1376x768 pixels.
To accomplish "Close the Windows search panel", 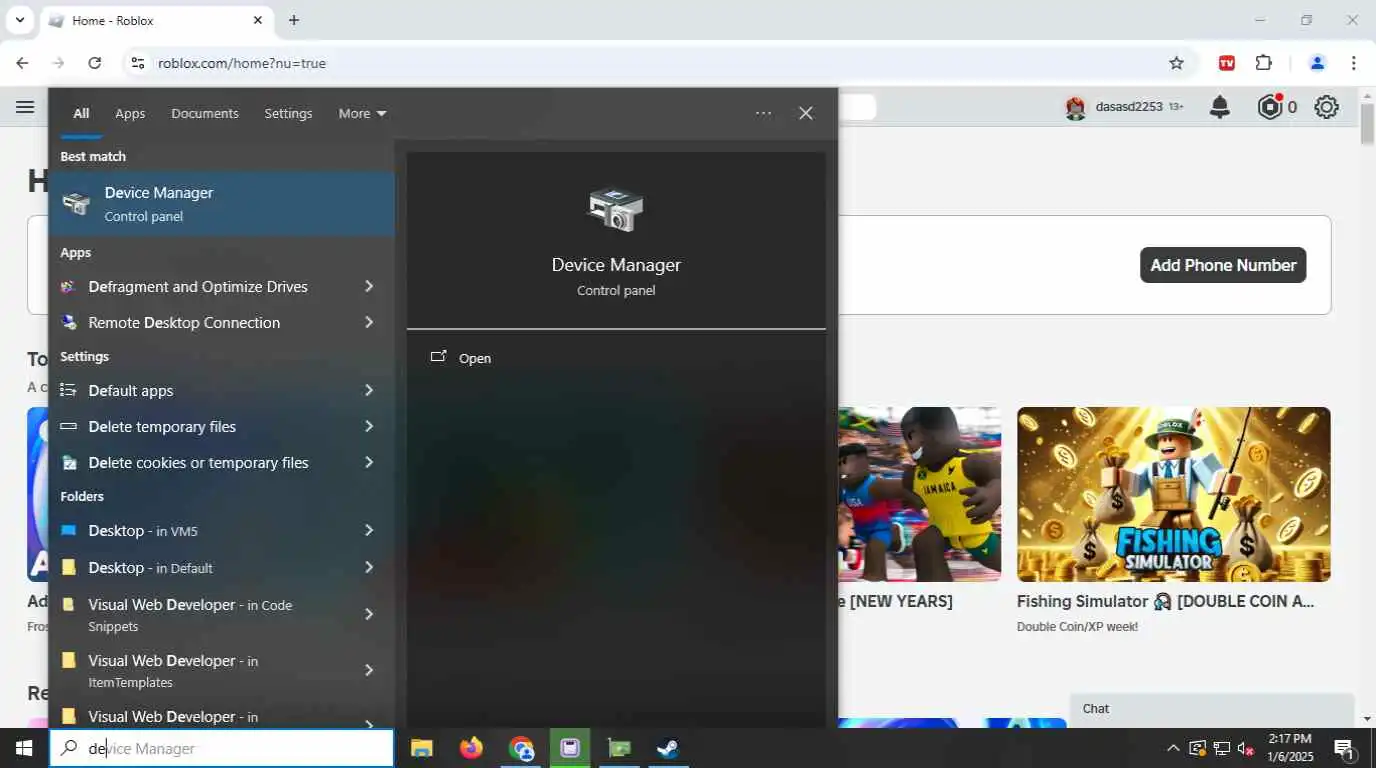I will 806,114.
